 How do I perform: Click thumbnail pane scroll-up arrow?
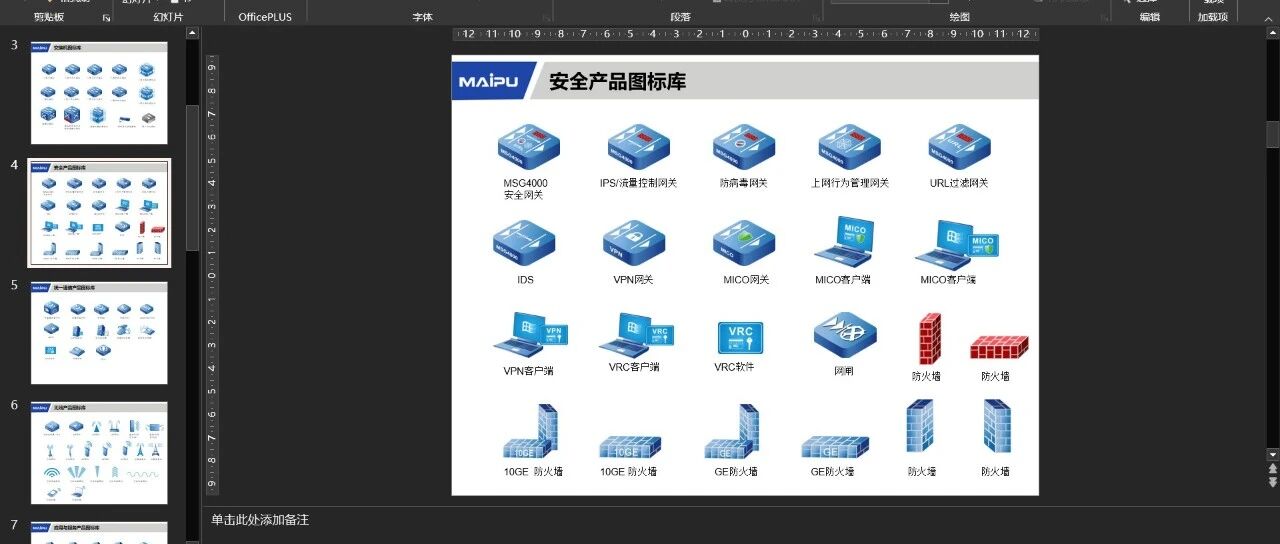[x=192, y=34]
